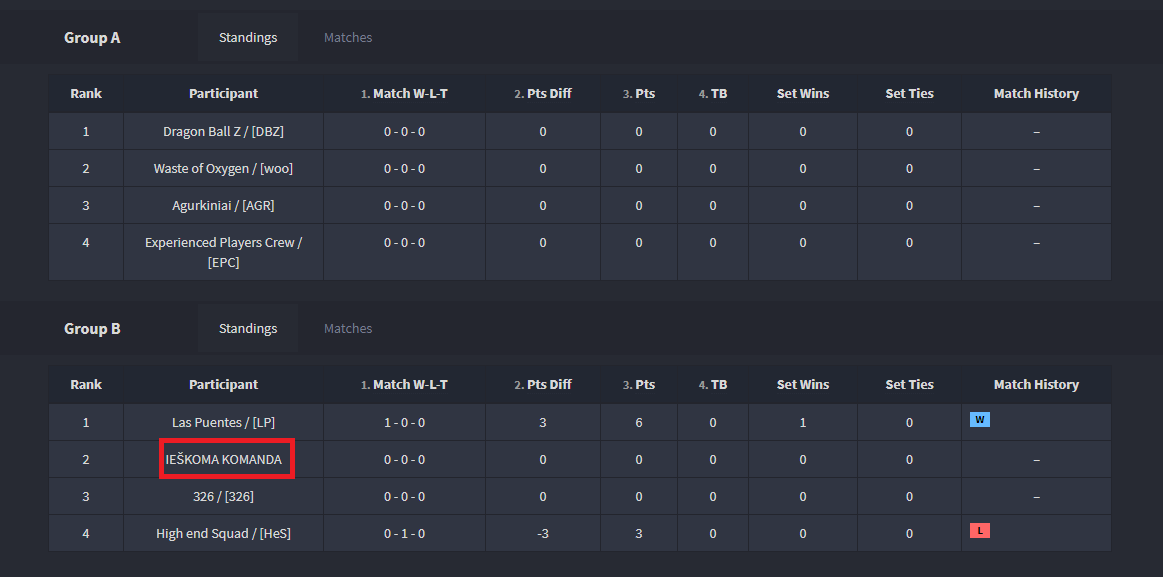Select the Group B Standings tab

coord(248,328)
